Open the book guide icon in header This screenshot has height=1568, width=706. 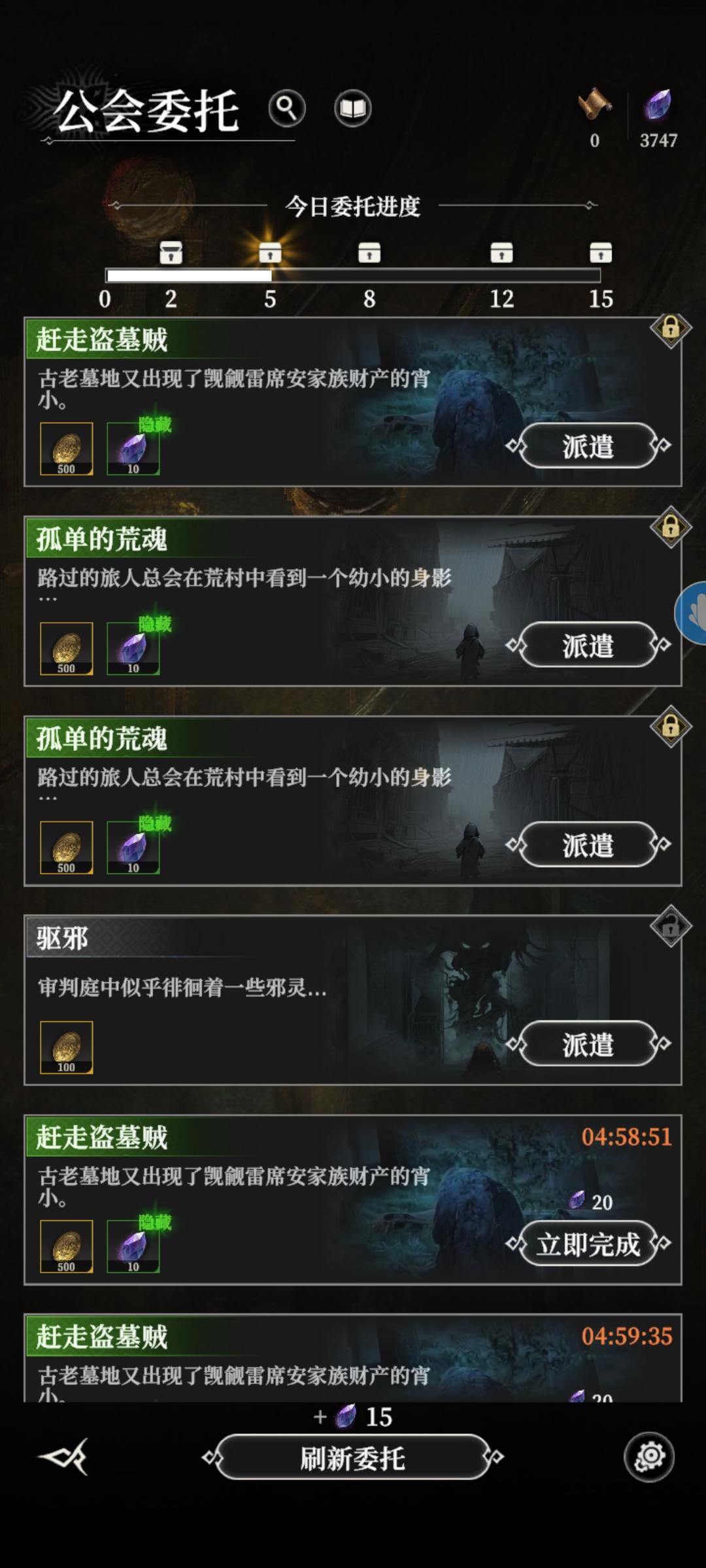[353, 108]
